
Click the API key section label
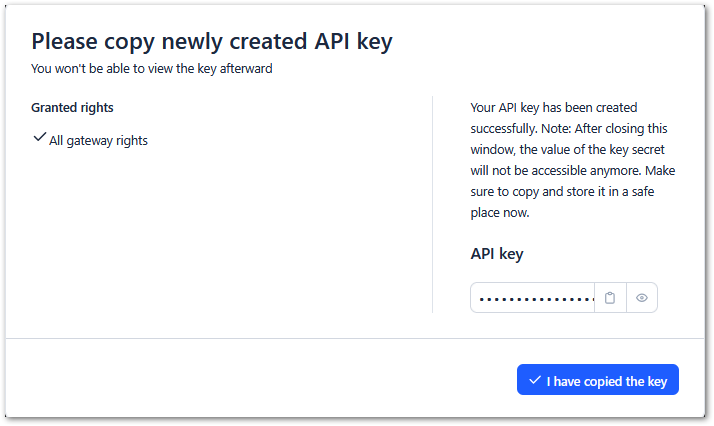(497, 254)
